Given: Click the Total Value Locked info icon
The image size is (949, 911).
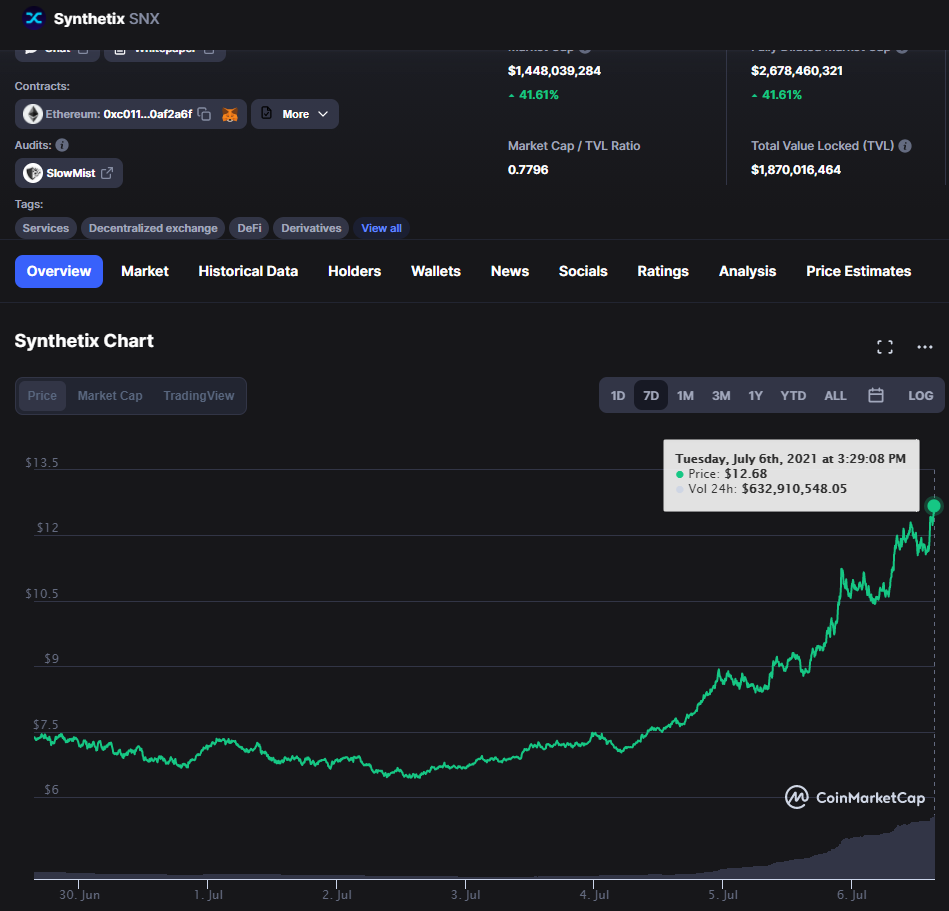Looking at the screenshot, I should 905,146.
